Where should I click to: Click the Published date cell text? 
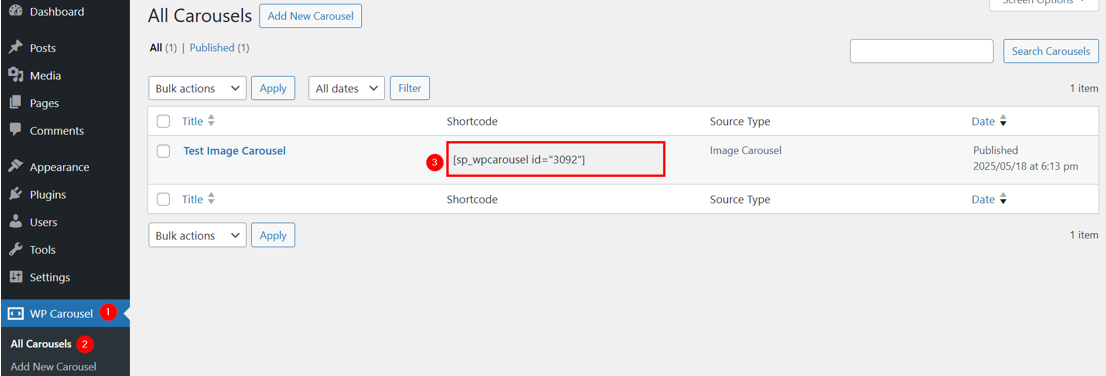(1026, 158)
